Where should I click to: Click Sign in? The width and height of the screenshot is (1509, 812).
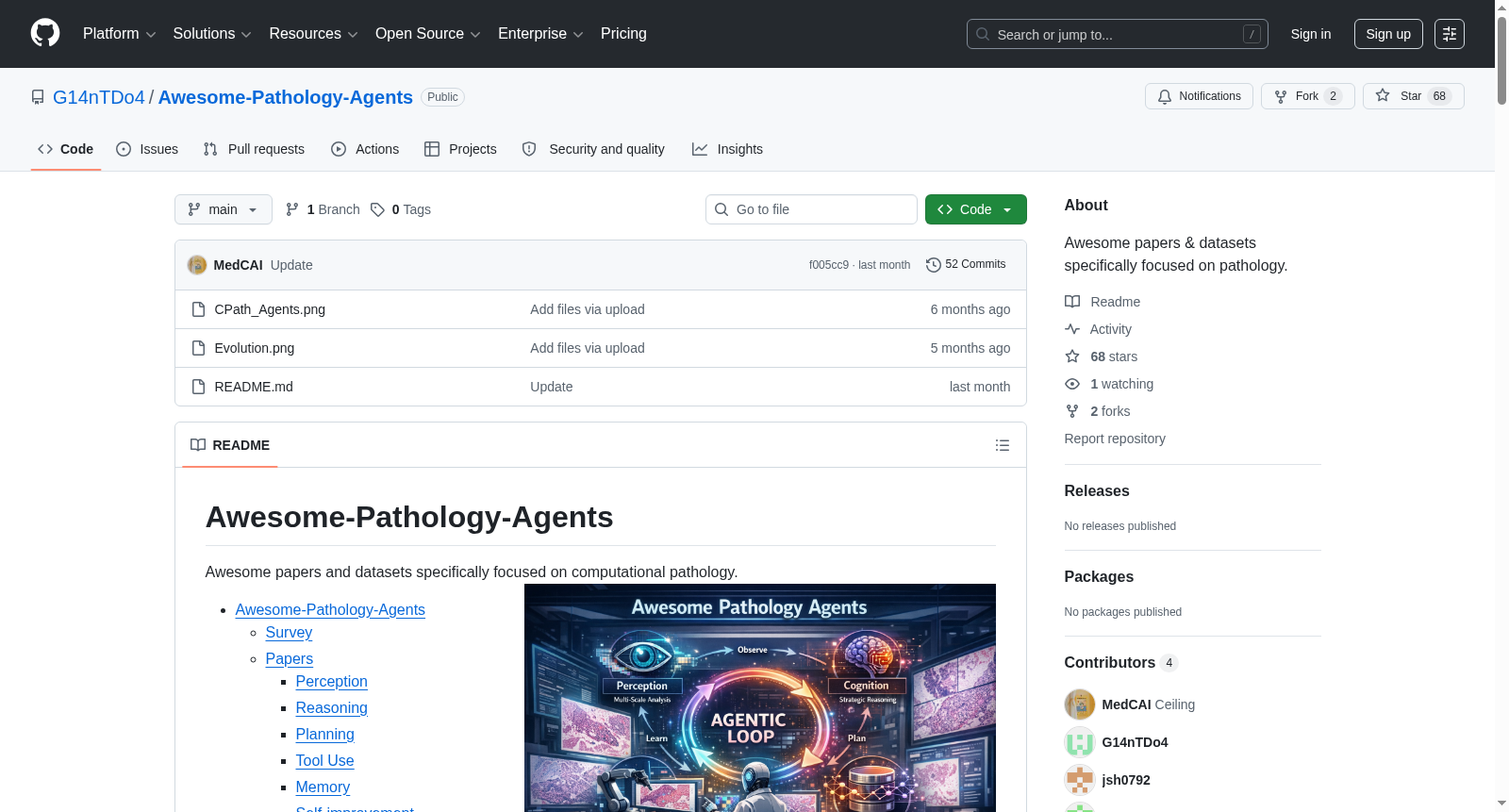point(1311,34)
